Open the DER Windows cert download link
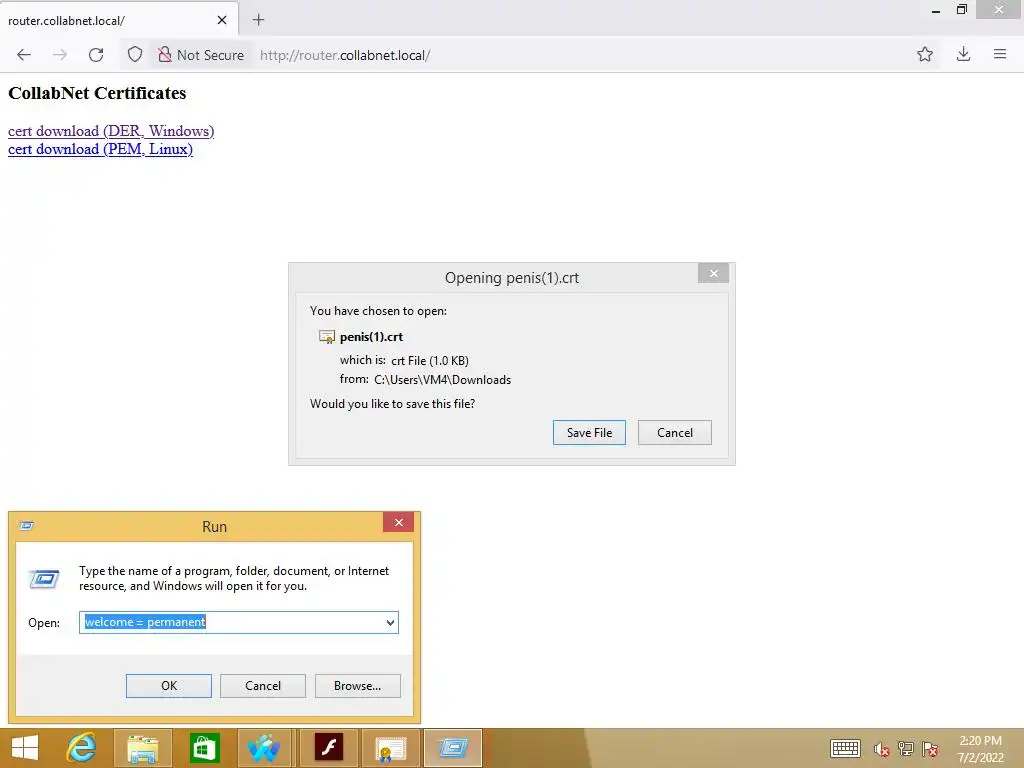This screenshot has height=768, width=1024. click(111, 131)
